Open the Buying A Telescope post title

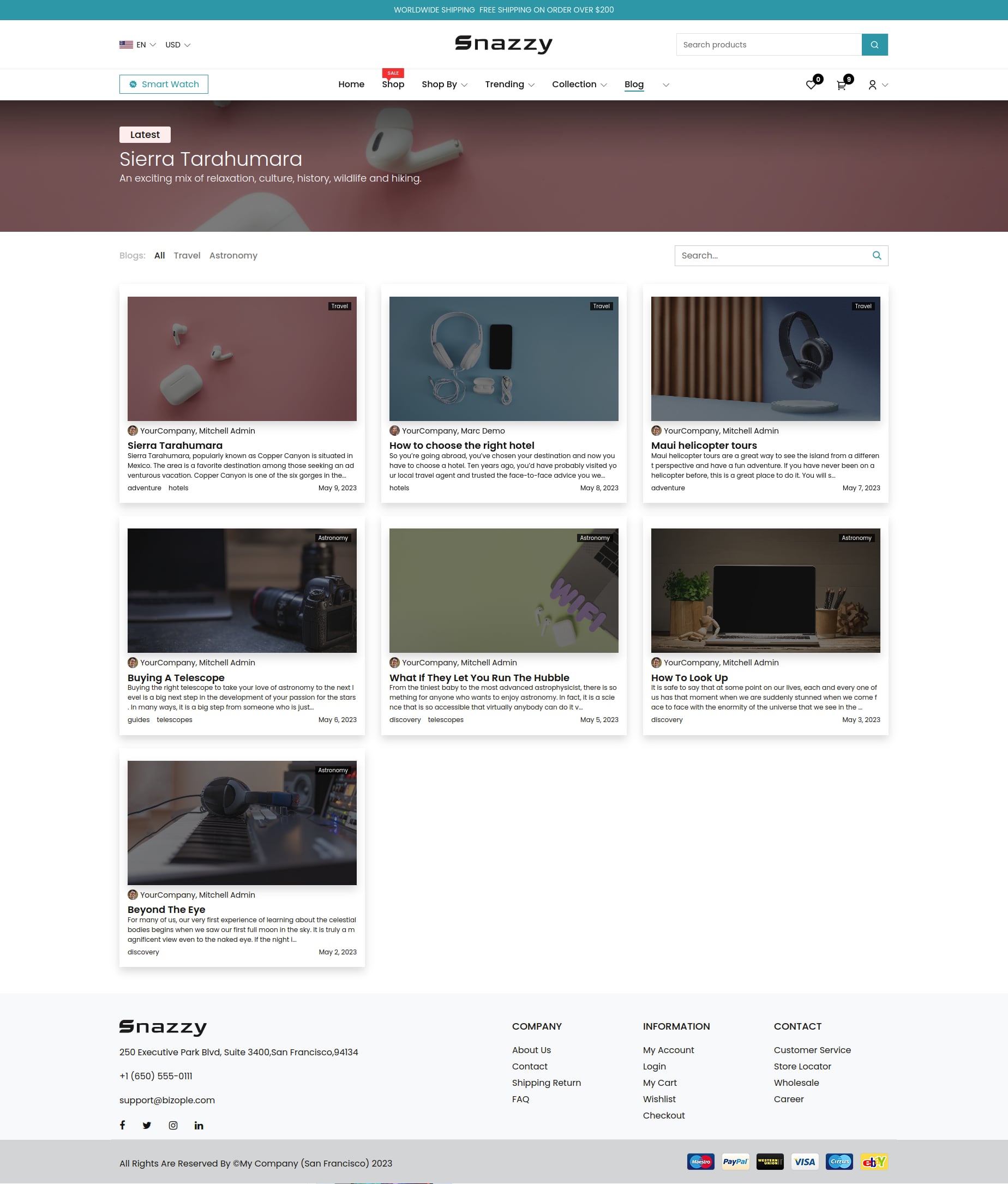pos(176,678)
